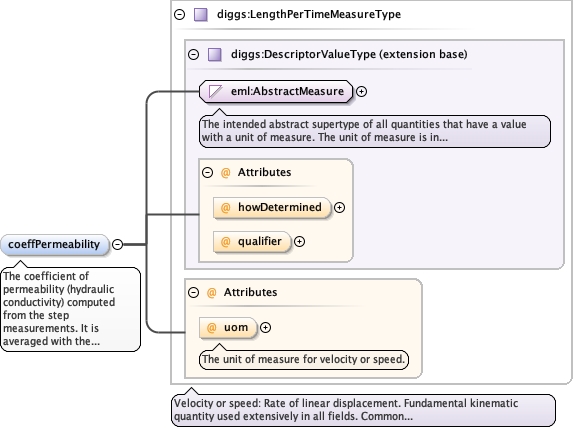Click the coeffPermeability description tooltip
The width and height of the screenshot is (574, 430).
click(70, 309)
